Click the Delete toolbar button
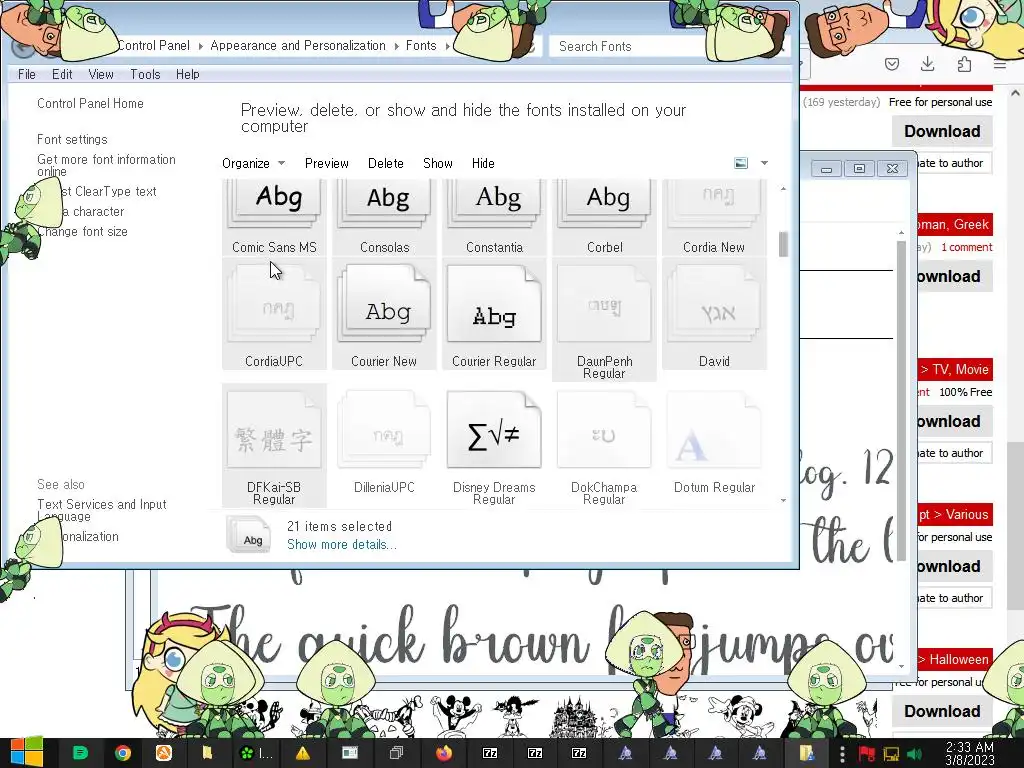1024x768 pixels. pos(385,163)
